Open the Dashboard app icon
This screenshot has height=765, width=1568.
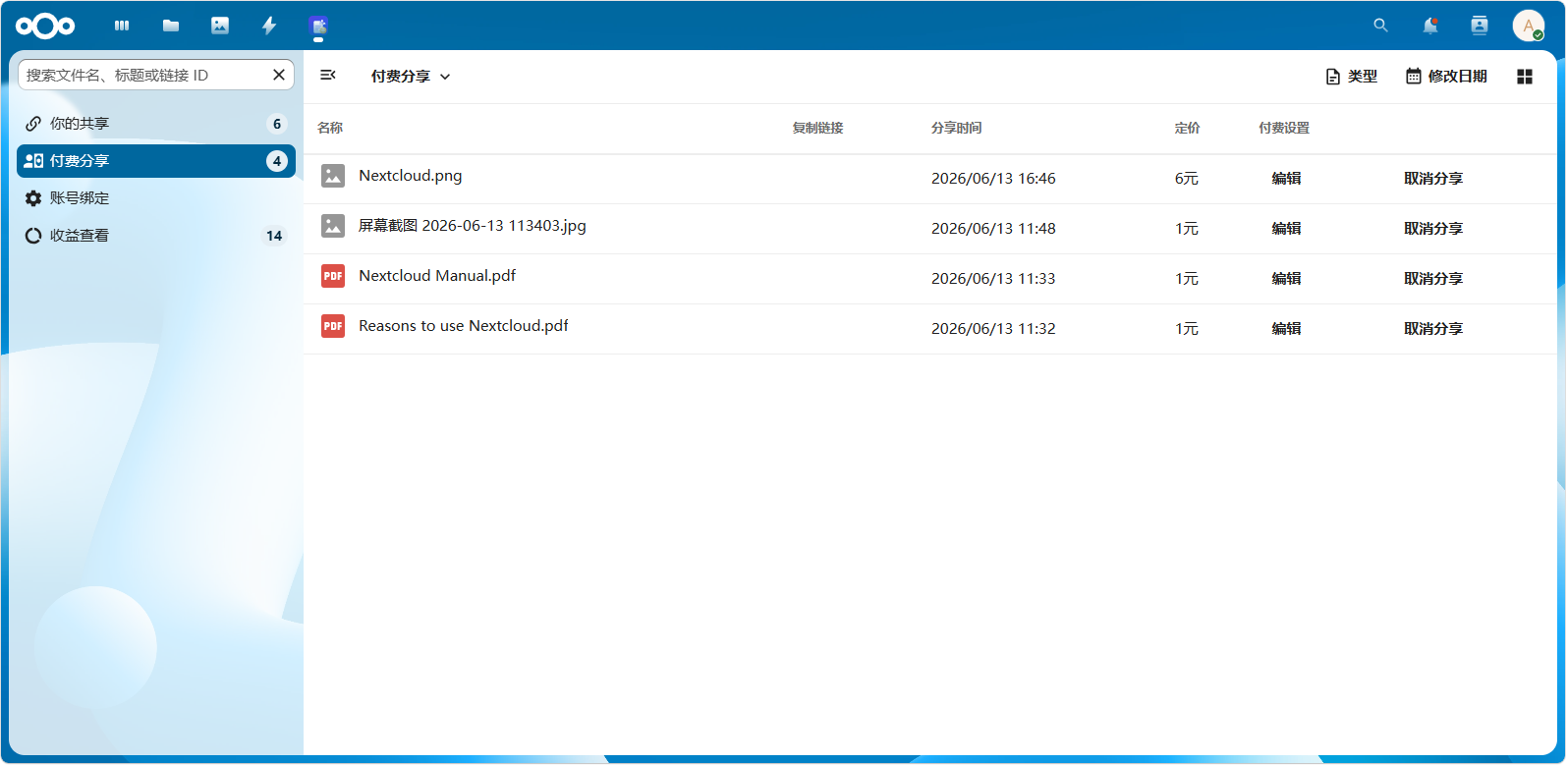click(122, 26)
